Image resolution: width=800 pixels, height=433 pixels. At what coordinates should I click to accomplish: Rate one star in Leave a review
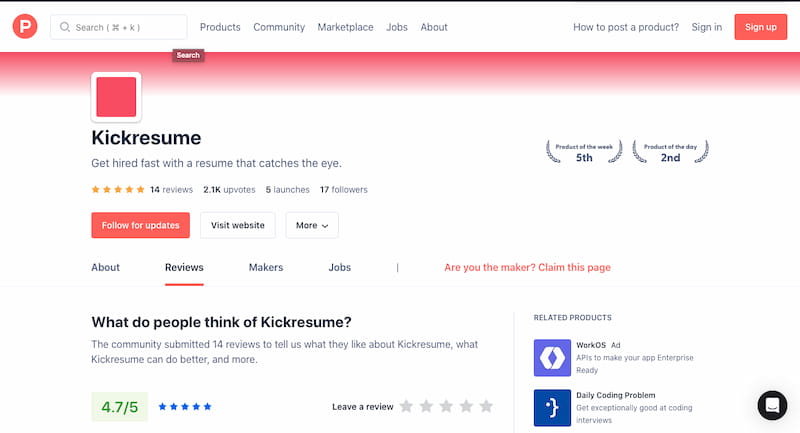(x=406, y=406)
